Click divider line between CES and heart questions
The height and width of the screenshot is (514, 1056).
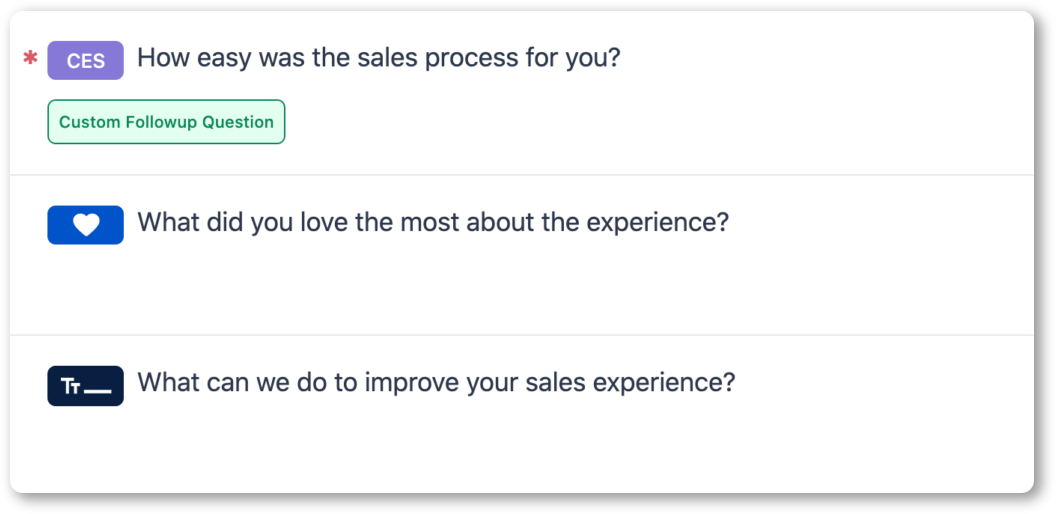[x=522, y=174]
